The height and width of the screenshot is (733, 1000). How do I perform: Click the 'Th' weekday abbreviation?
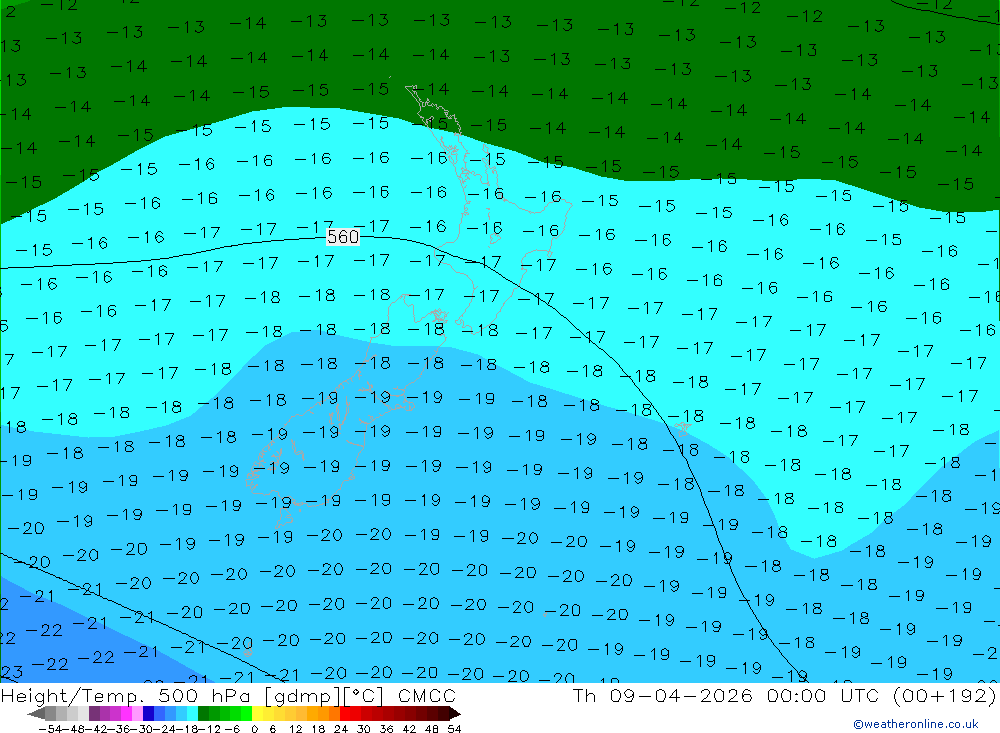pyautogui.click(x=584, y=695)
